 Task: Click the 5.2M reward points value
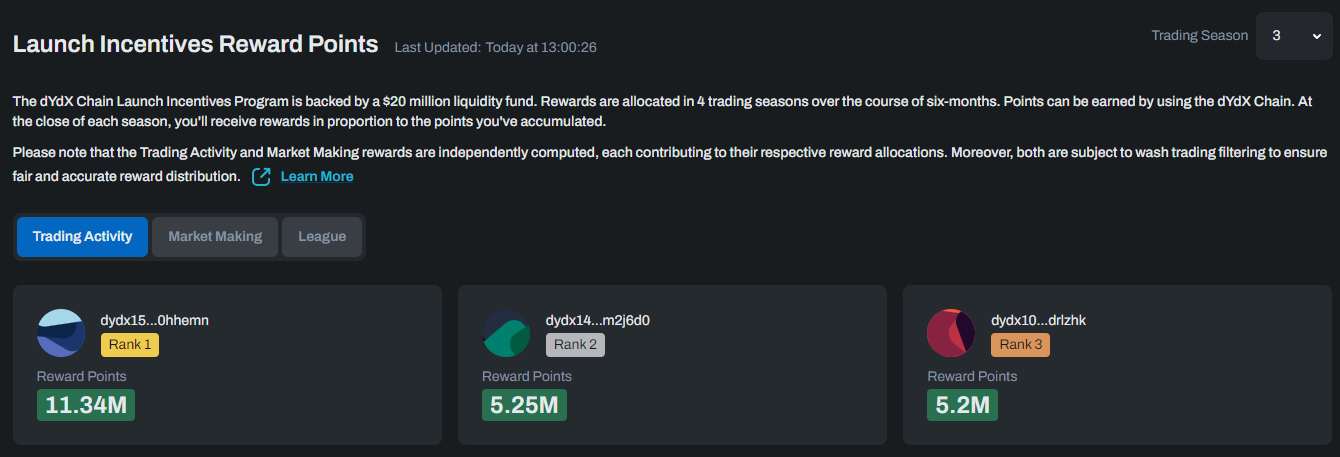tap(962, 405)
